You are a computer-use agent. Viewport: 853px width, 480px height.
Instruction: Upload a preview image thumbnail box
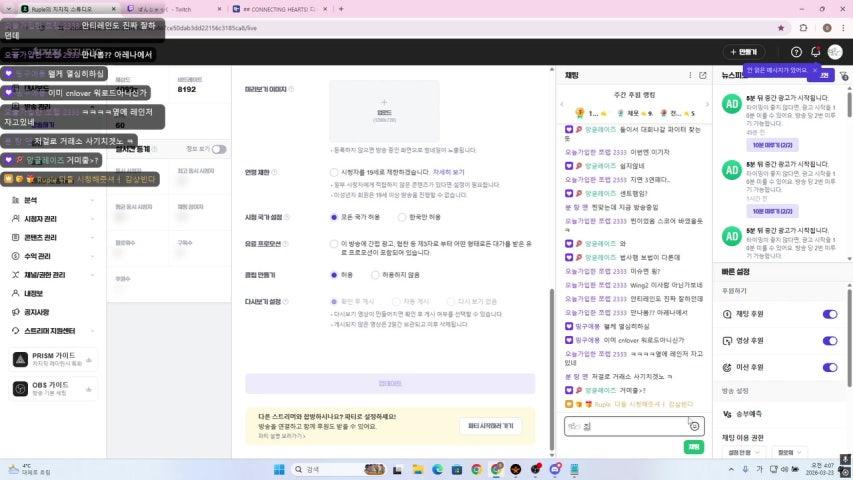point(384,111)
